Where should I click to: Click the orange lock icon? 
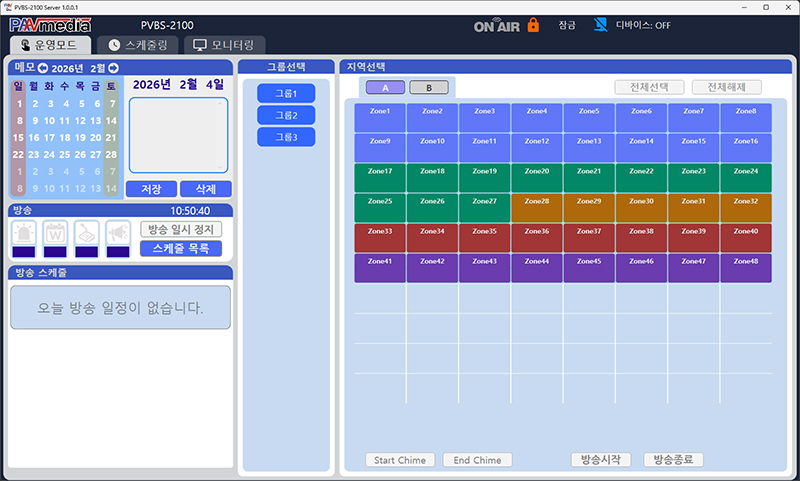(x=533, y=25)
